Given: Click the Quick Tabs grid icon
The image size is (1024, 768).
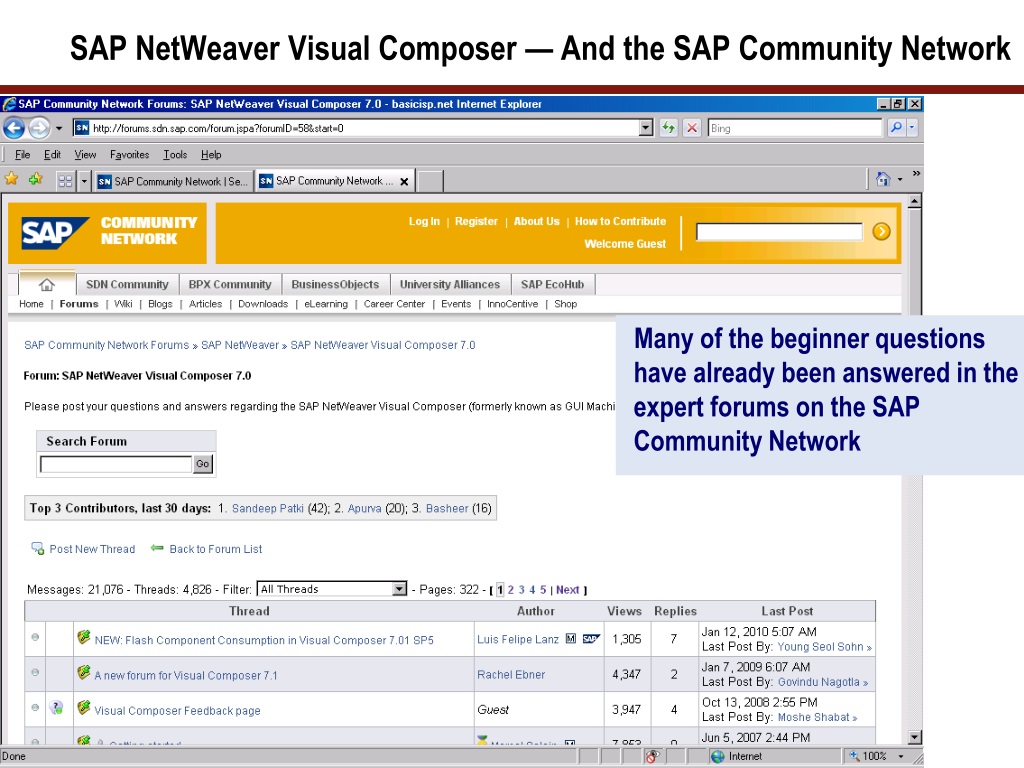Looking at the screenshot, I should pyautogui.click(x=65, y=181).
